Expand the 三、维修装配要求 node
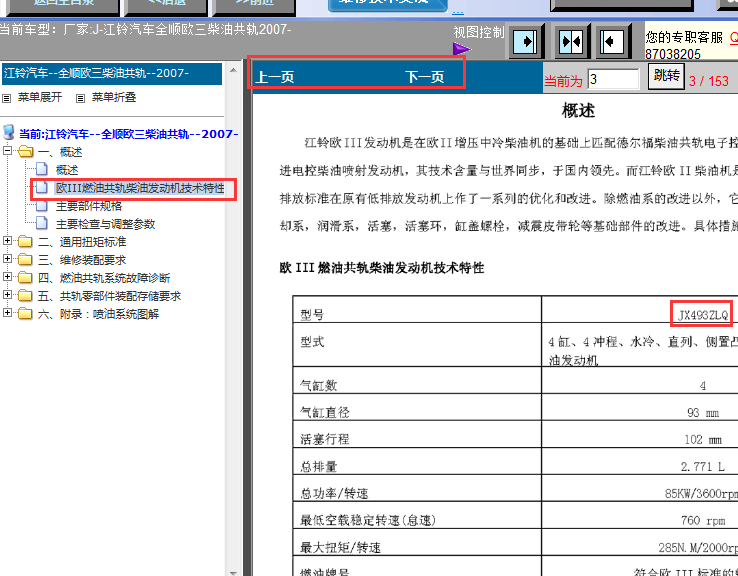The image size is (738, 576). 7,259
